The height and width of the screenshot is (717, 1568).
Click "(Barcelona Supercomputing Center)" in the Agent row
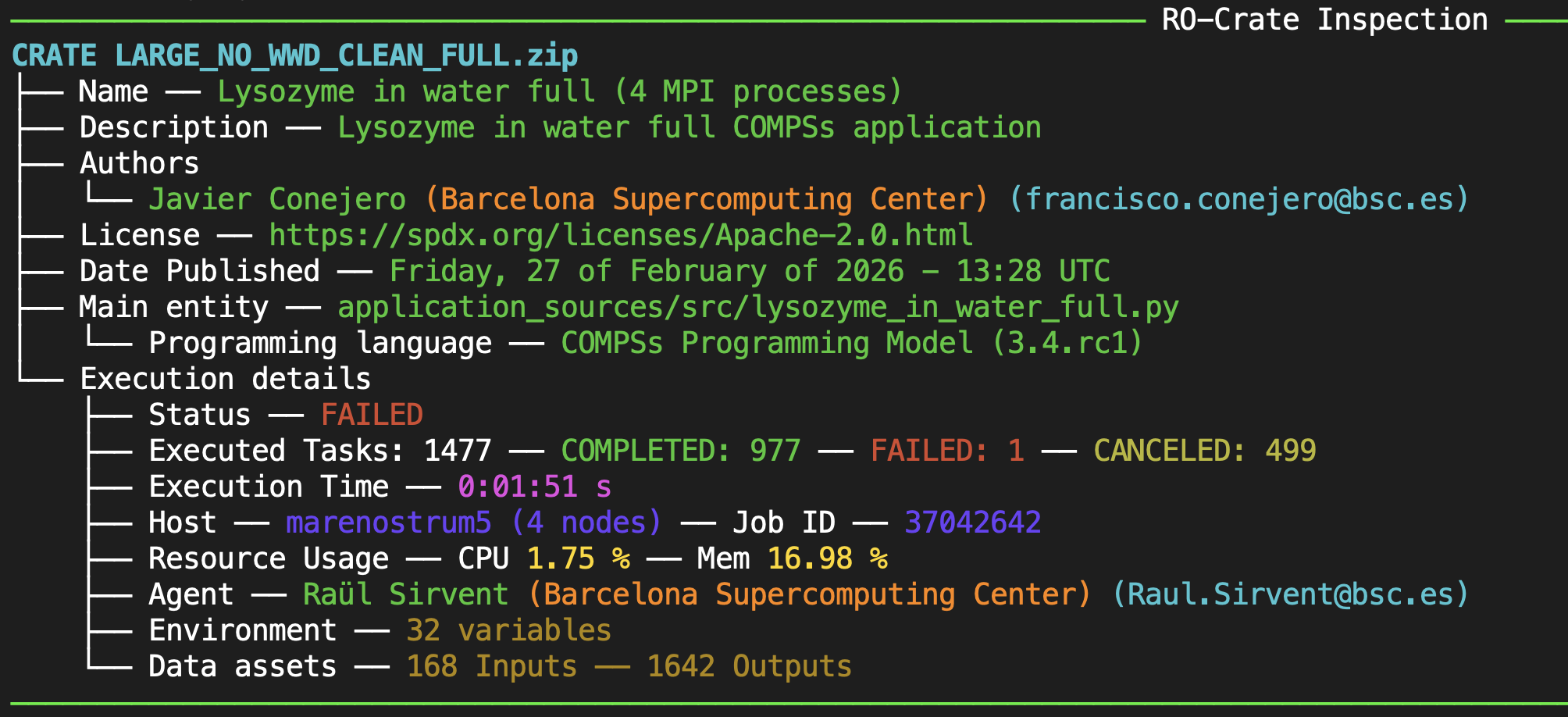810,594
